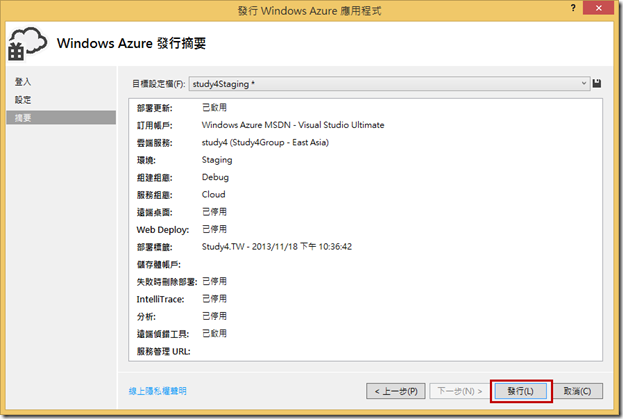Go to the 登入 step
This screenshot has height=419, width=623.
point(23,82)
